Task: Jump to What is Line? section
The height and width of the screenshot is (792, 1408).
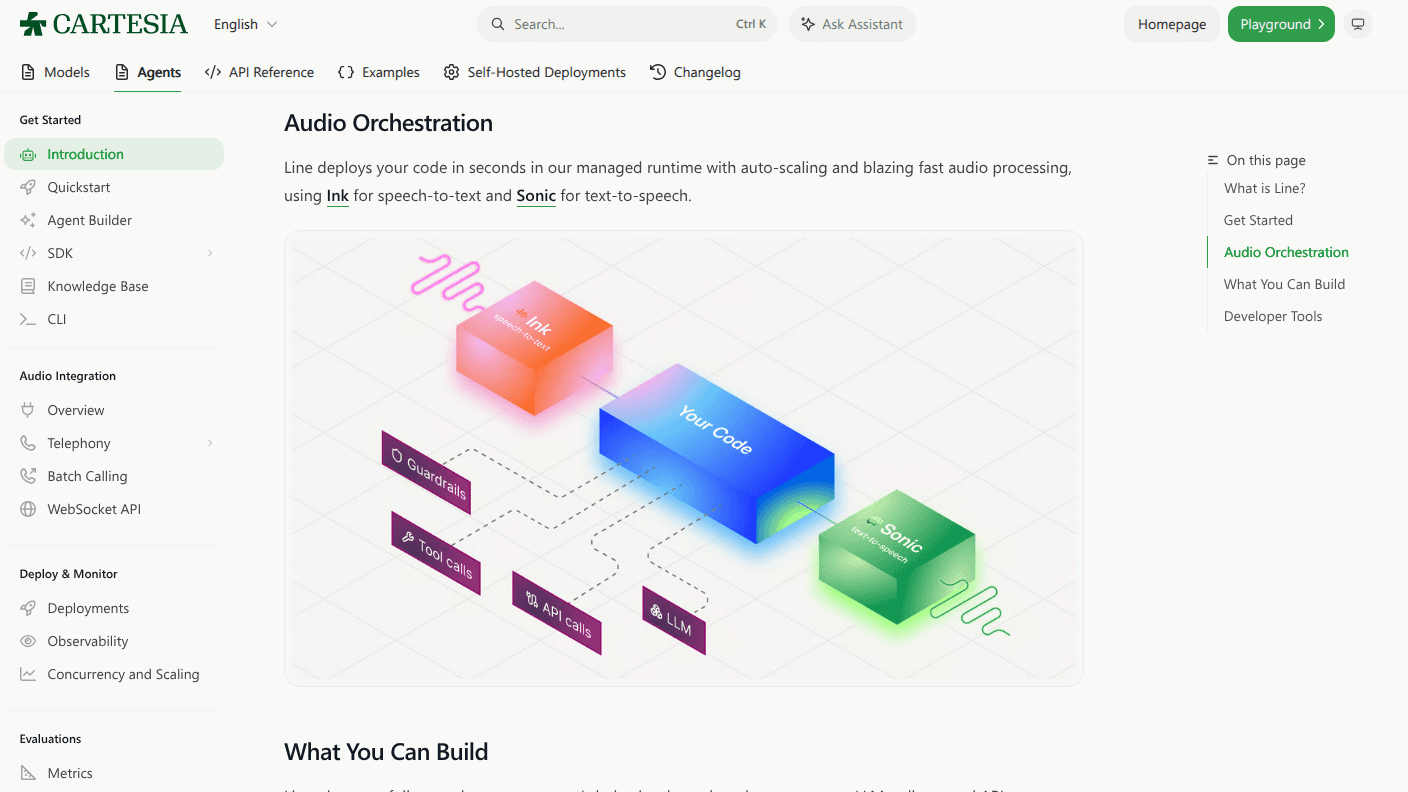Action: click(1265, 188)
